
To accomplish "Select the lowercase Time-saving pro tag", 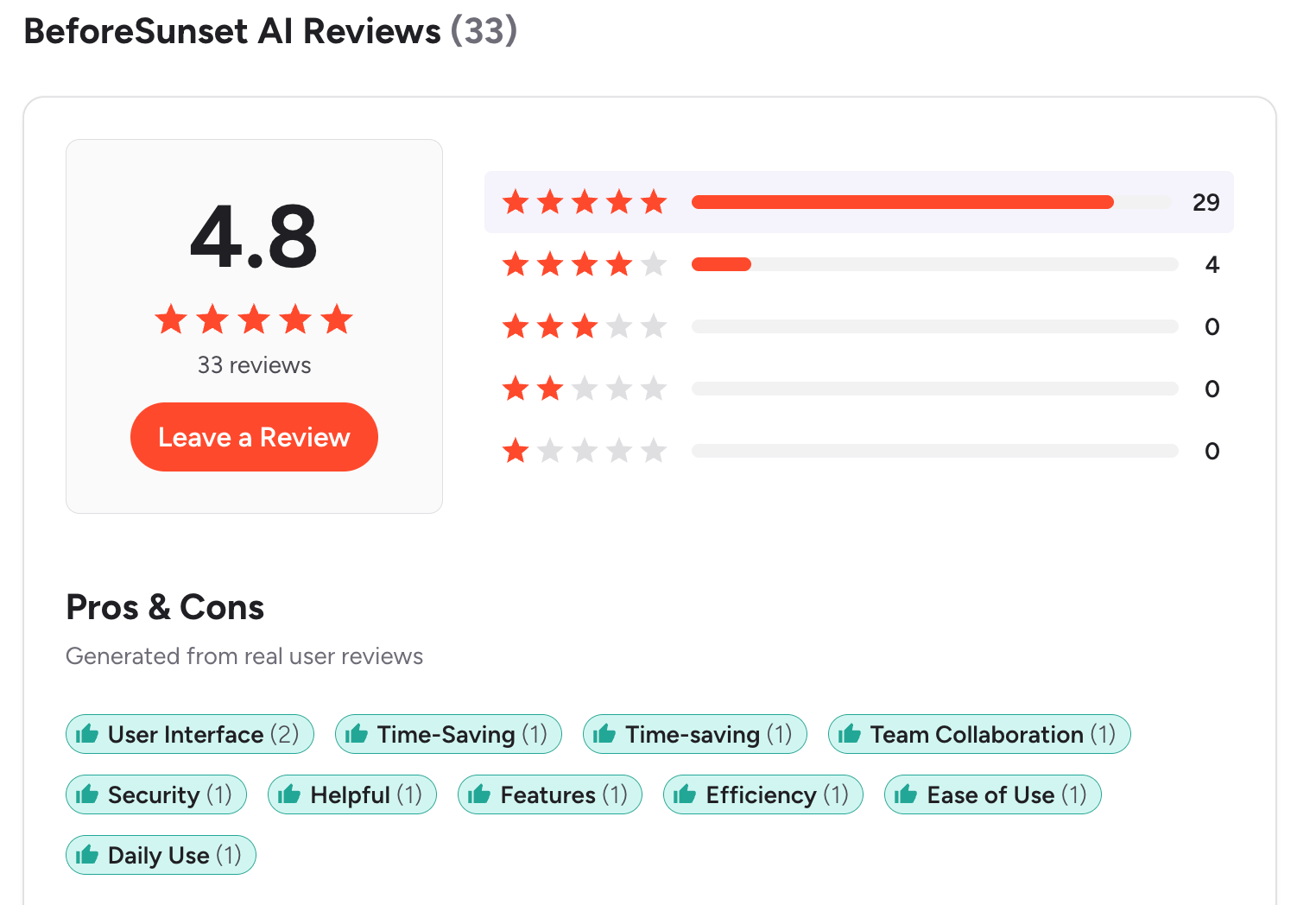I will 694,734.
